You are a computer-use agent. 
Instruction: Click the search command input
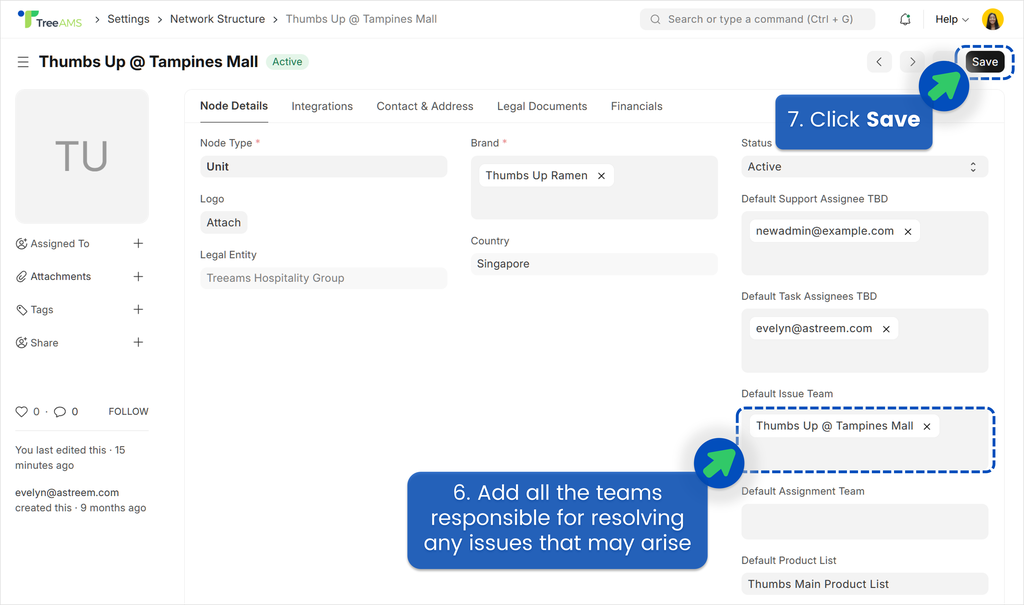[758, 20]
